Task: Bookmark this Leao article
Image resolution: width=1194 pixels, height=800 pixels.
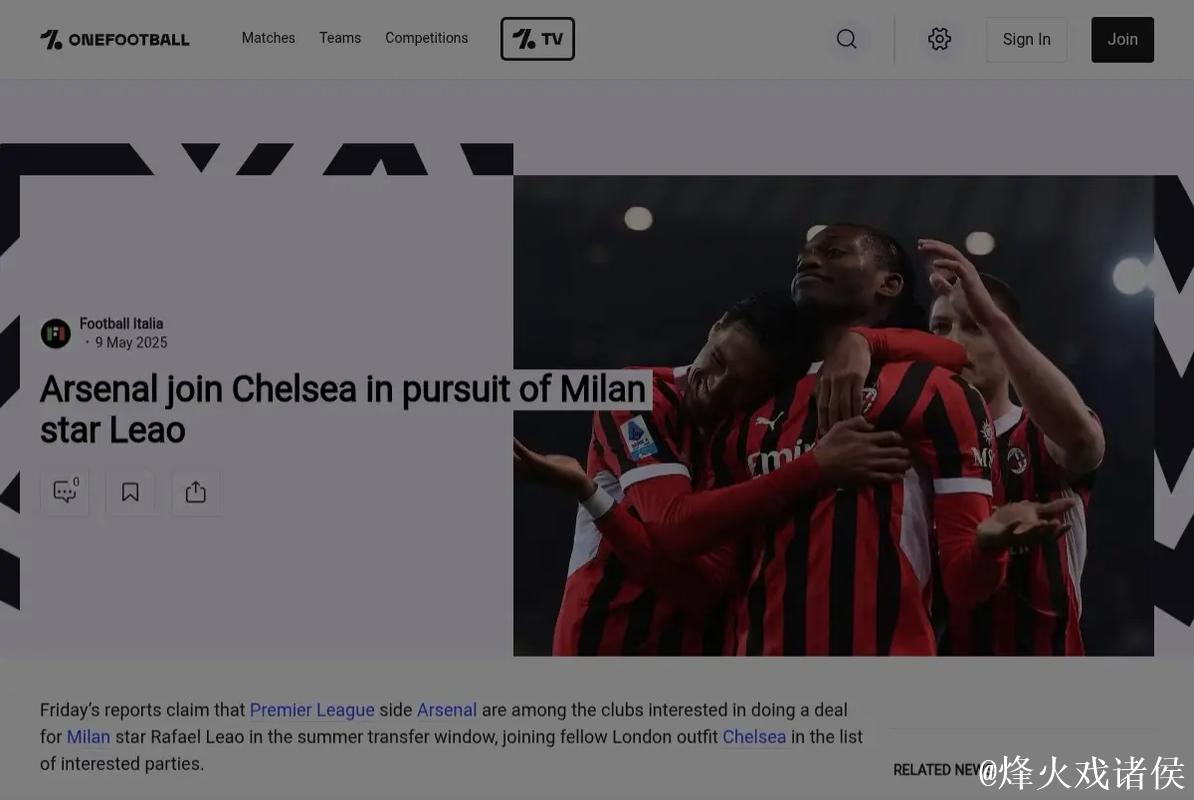Action: 130,492
